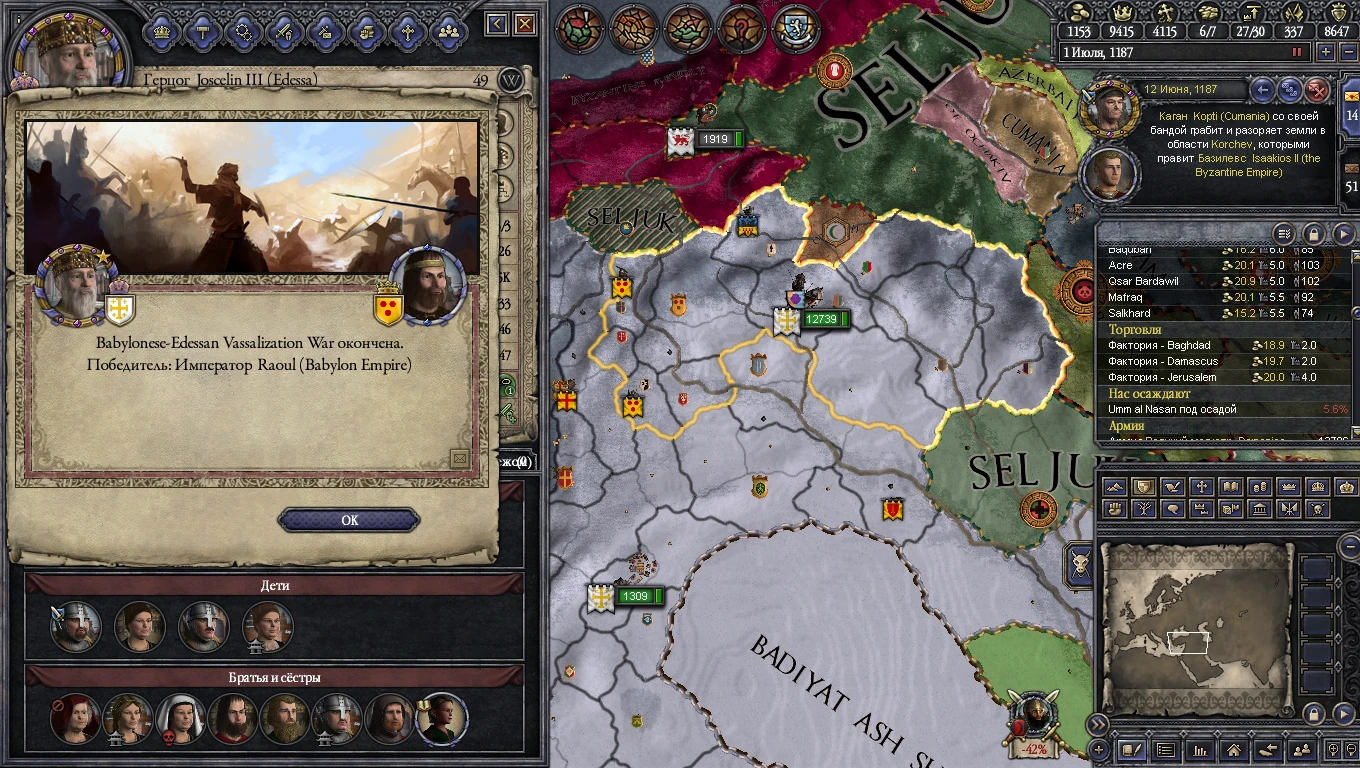Expand the outliner settings checklist icon
1360x768 pixels.
click(1285, 234)
